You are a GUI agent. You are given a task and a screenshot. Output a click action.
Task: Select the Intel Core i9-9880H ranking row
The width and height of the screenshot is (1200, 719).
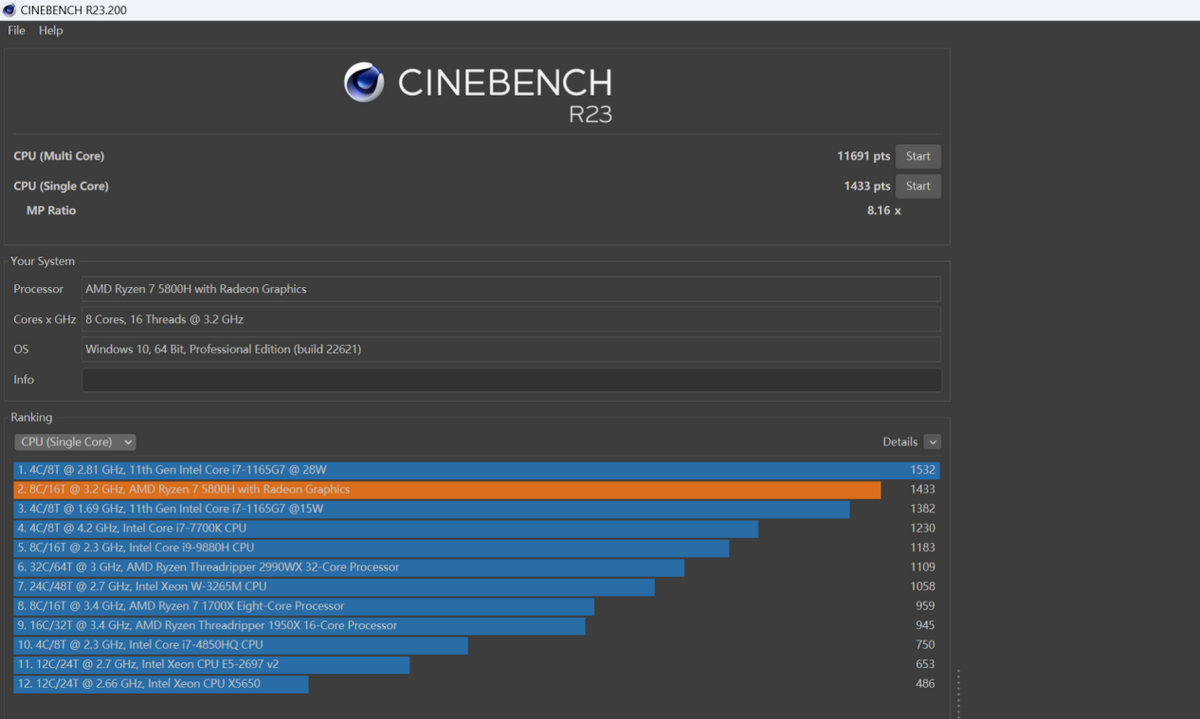click(x=477, y=548)
